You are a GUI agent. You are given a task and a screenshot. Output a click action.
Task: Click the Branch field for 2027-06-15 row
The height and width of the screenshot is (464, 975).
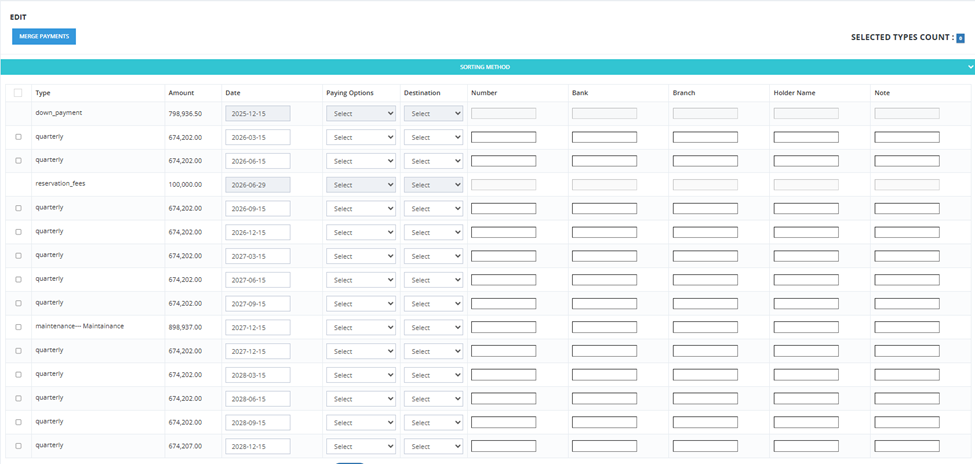click(x=705, y=279)
